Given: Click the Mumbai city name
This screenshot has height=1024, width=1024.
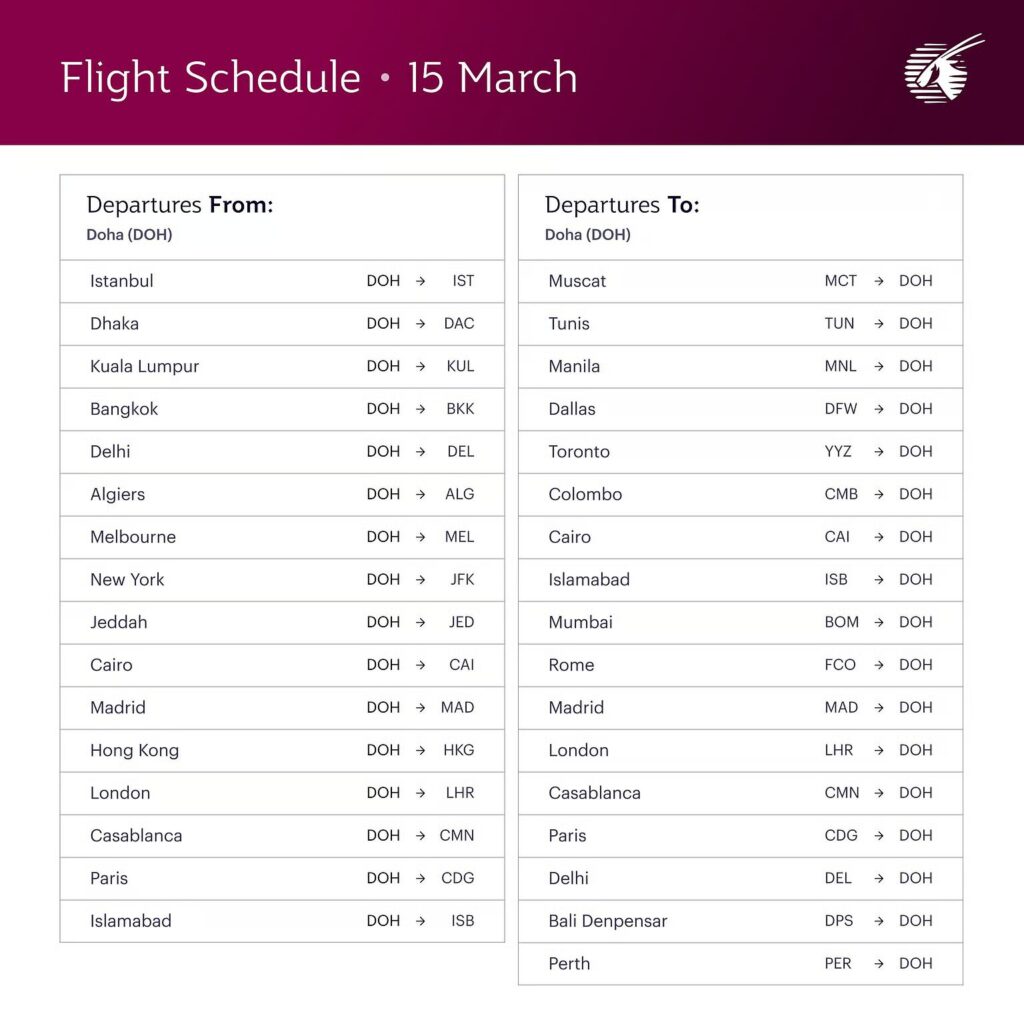Looking at the screenshot, I should click(580, 622).
